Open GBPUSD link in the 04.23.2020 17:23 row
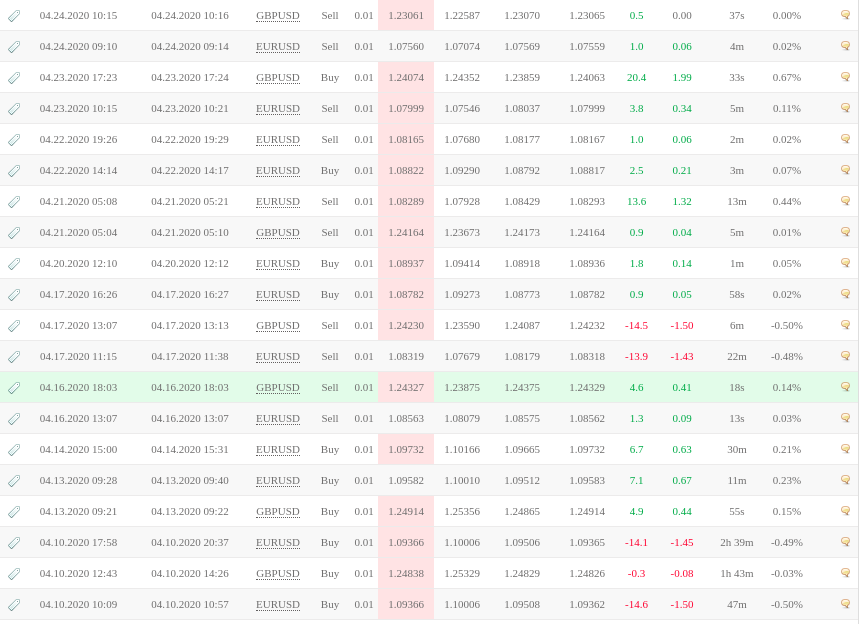This screenshot has width=859, height=624. (278, 77)
